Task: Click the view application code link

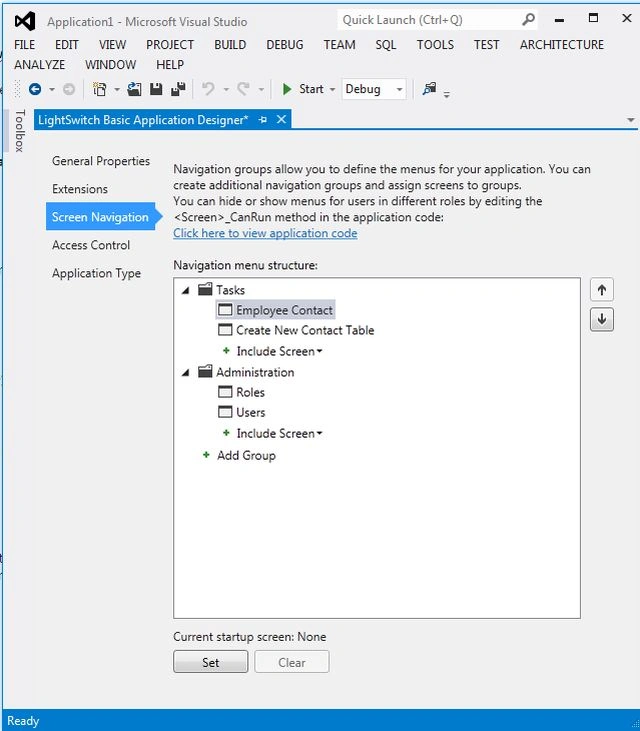Action: click(265, 233)
